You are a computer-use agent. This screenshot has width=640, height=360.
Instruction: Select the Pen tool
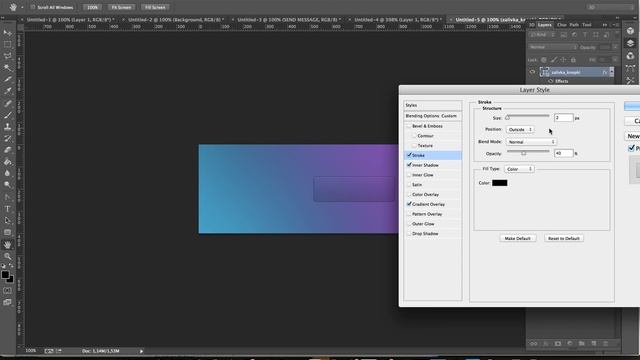pyautogui.click(x=7, y=197)
